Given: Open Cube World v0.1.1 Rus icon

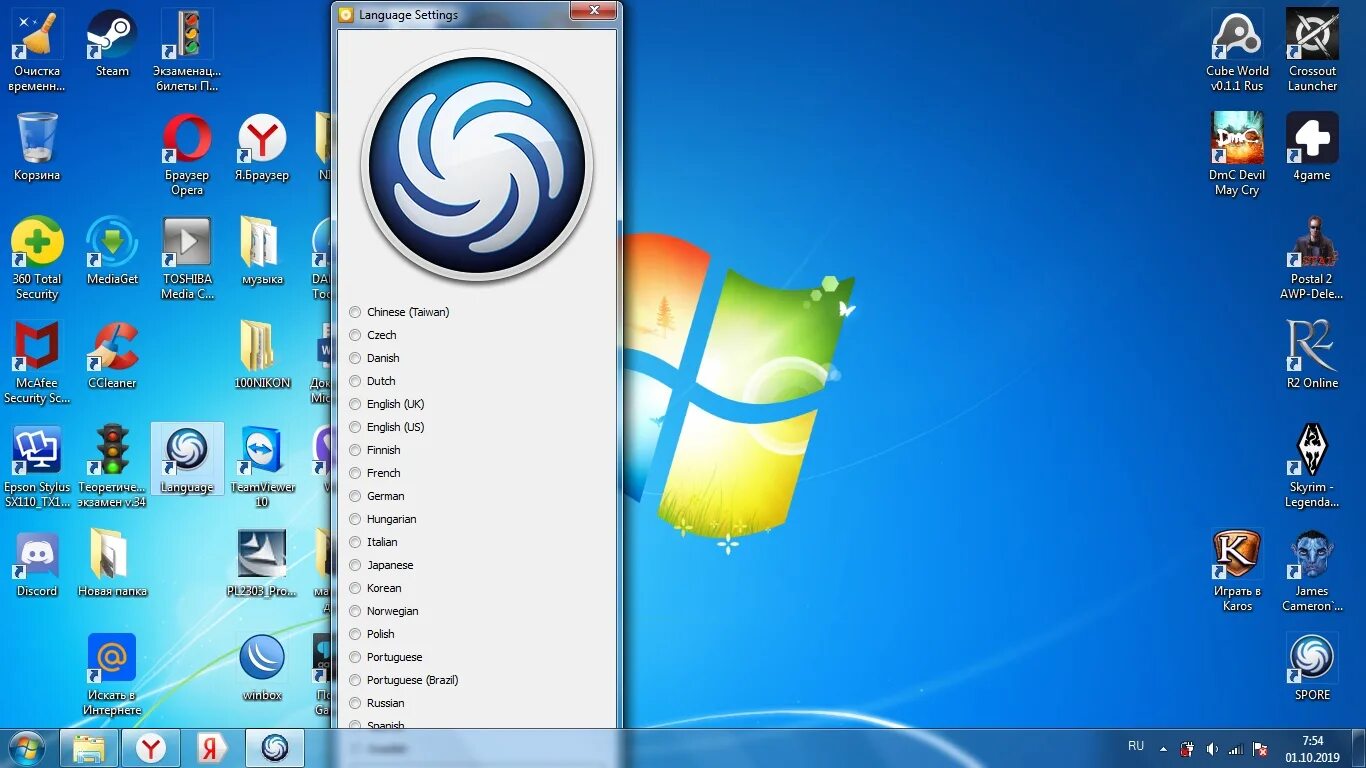Looking at the screenshot, I should [x=1237, y=50].
